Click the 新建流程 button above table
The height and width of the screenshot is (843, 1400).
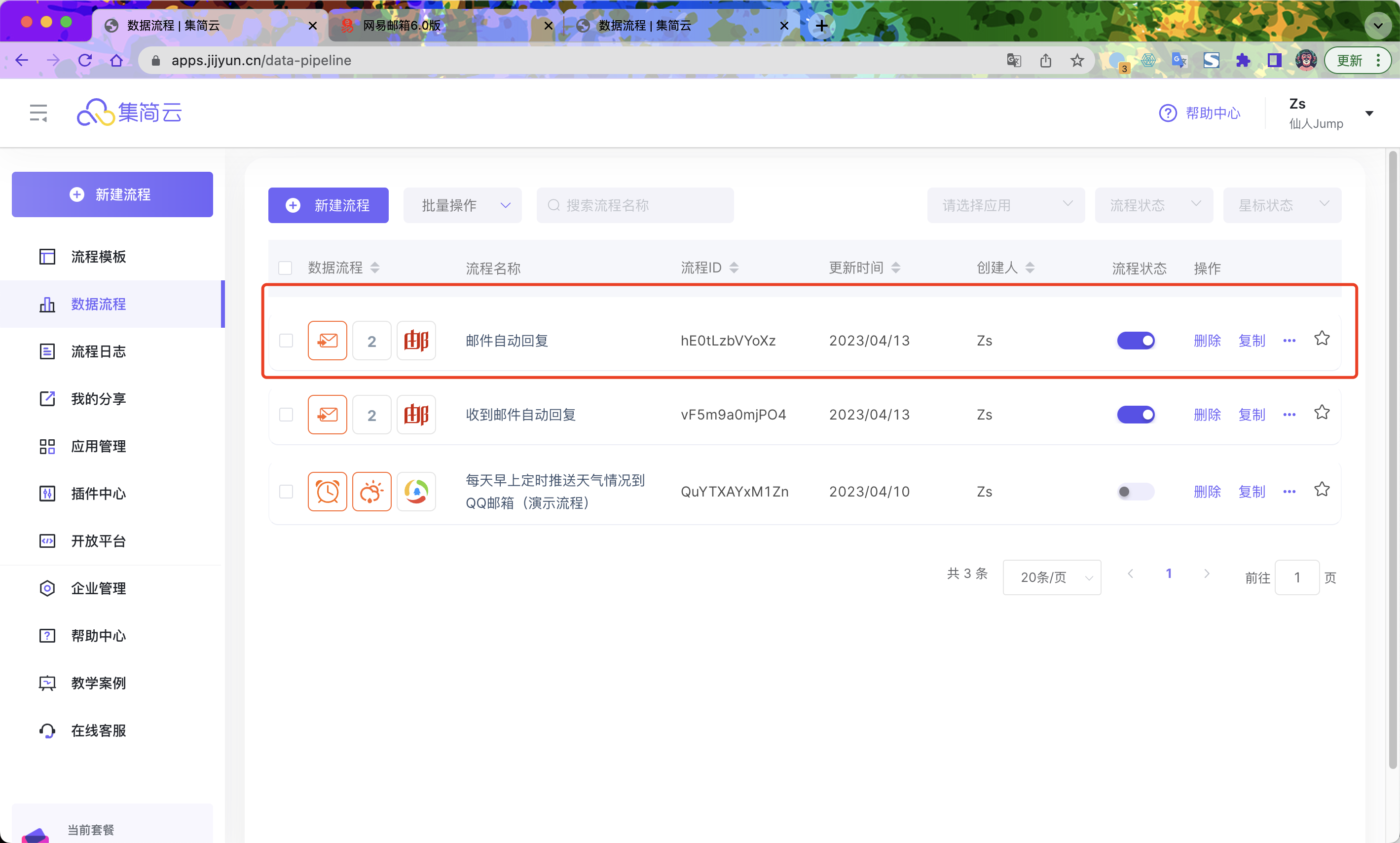click(x=328, y=205)
